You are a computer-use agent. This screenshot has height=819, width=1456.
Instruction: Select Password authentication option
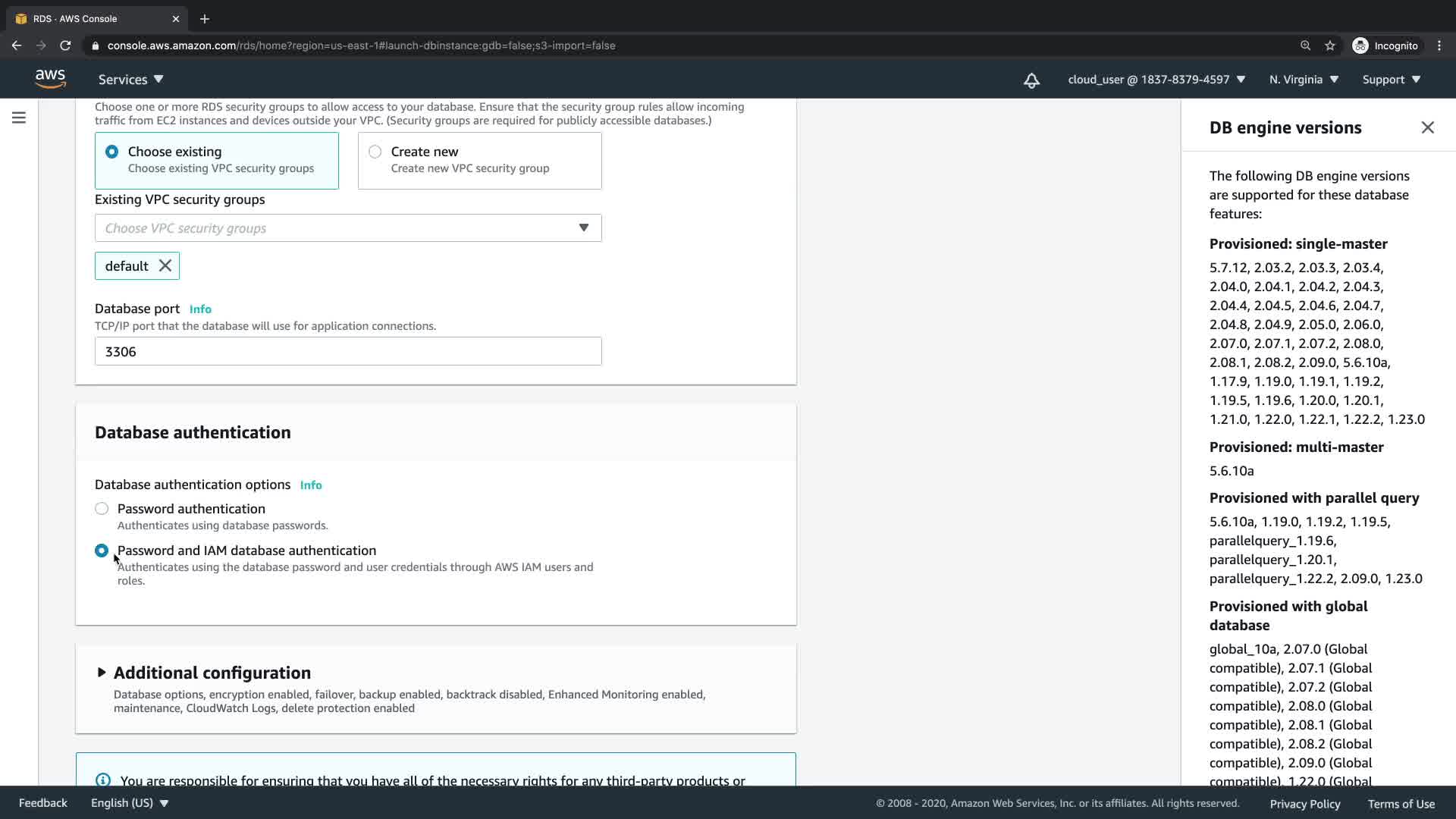[102, 509]
